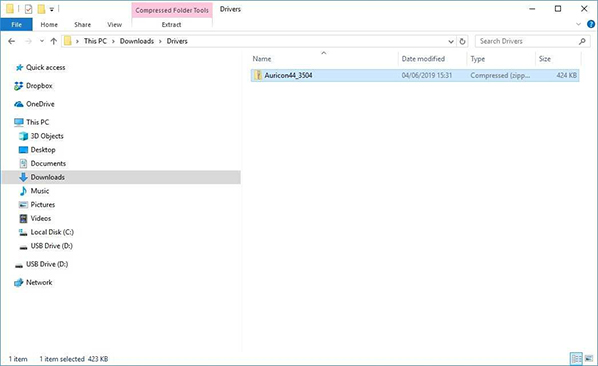
Task: Click the Compressed (zipp... type cell
Action: click(500, 75)
